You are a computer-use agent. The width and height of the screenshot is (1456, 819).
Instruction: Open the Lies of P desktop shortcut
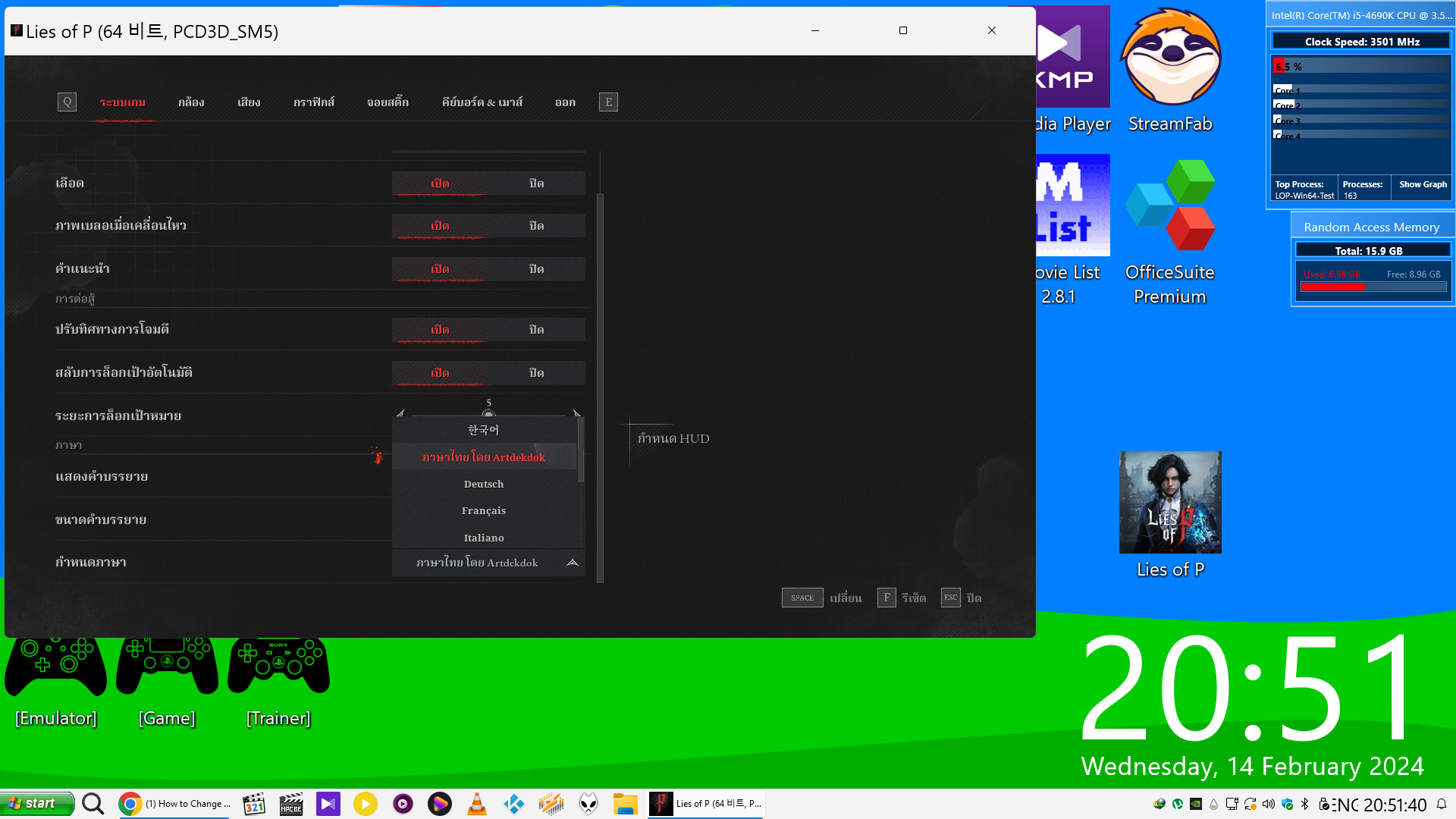click(x=1170, y=515)
